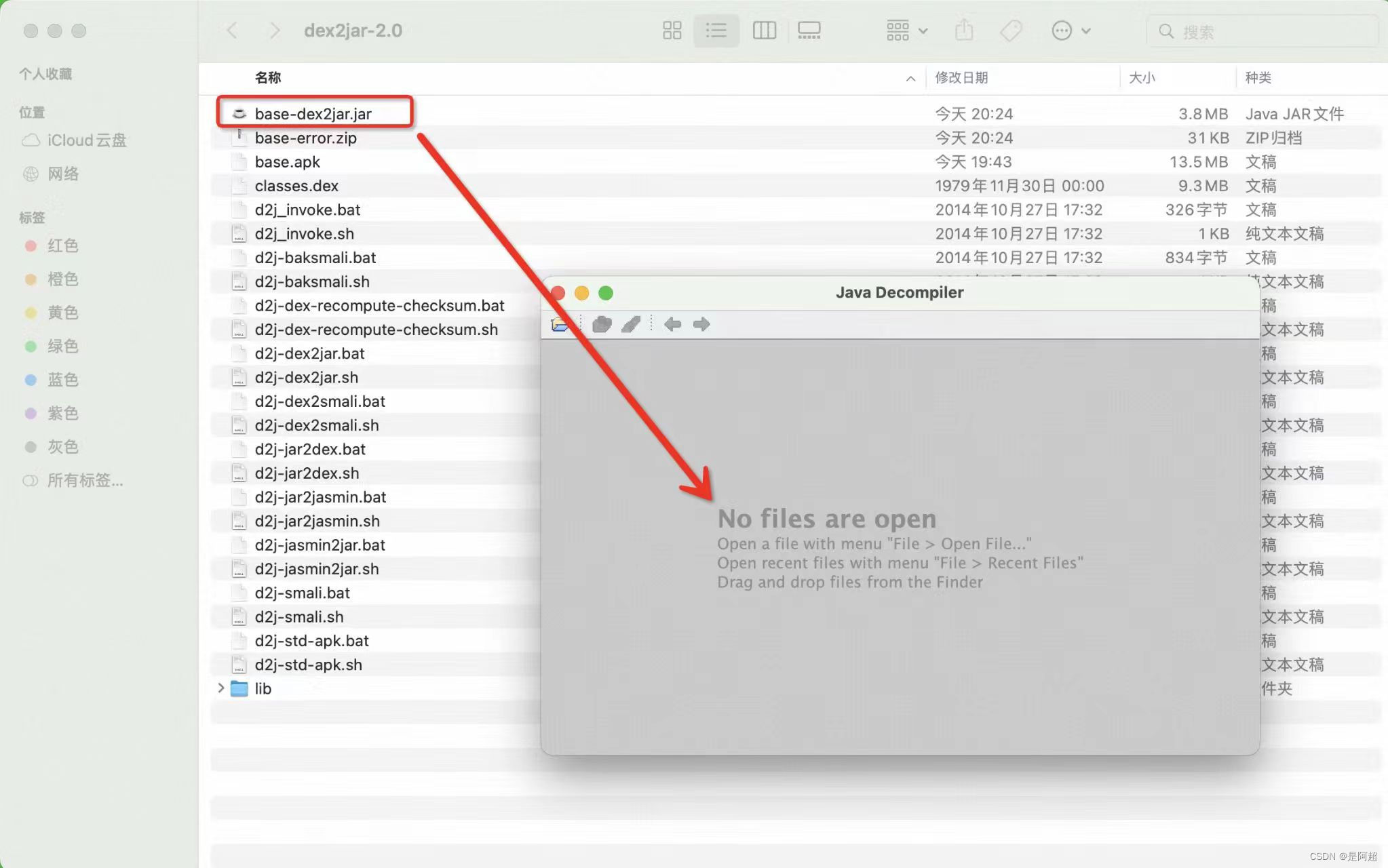Navigate back in Finder window
This screenshot has width=1388, height=868.
232,31
